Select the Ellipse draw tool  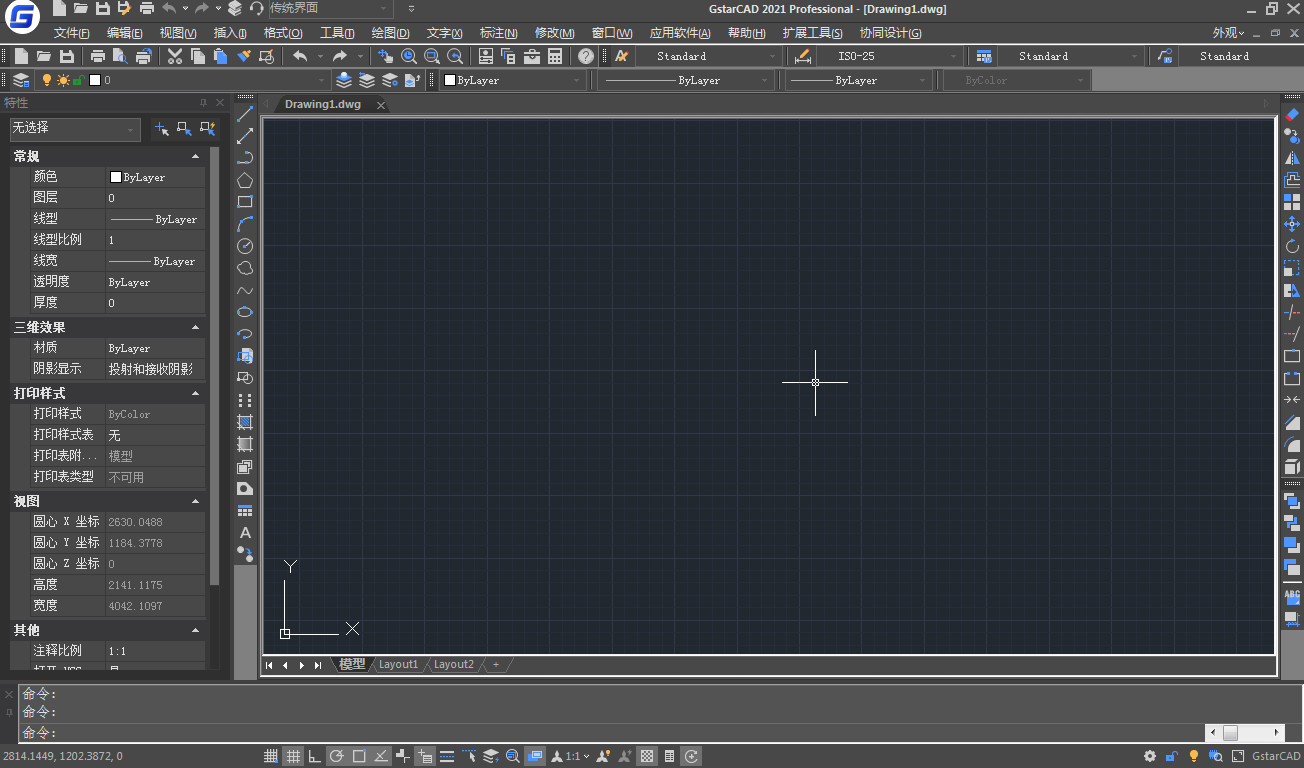coord(245,312)
